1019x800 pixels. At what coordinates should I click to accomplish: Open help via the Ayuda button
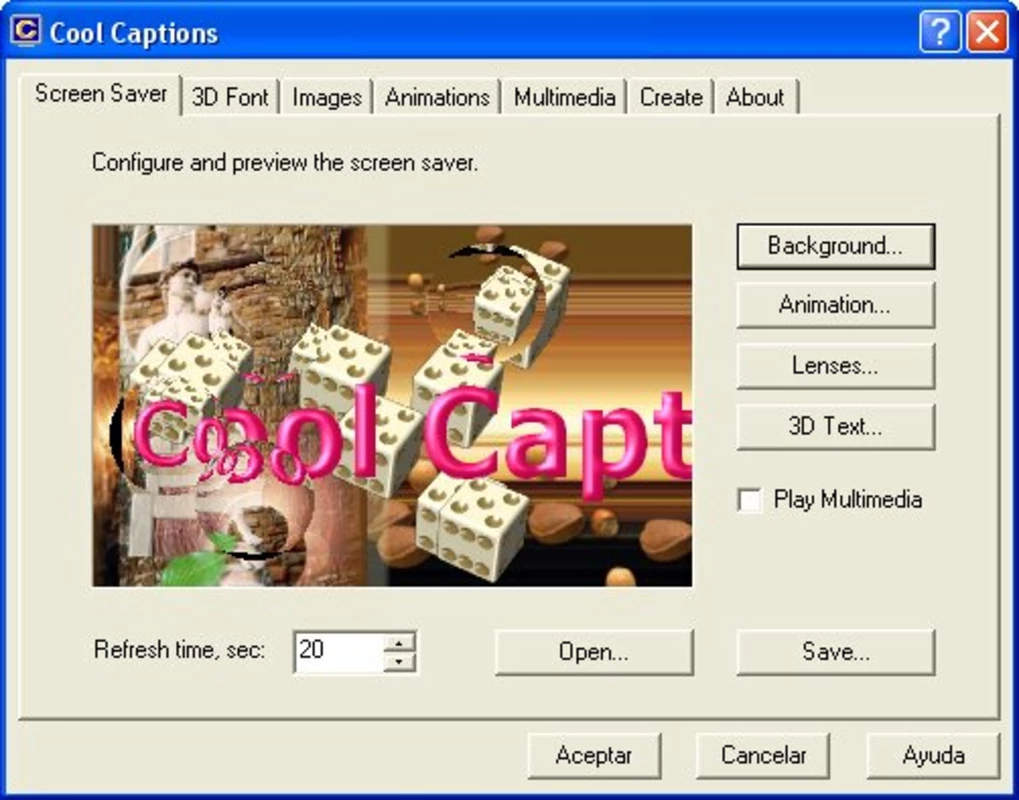coord(933,756)
